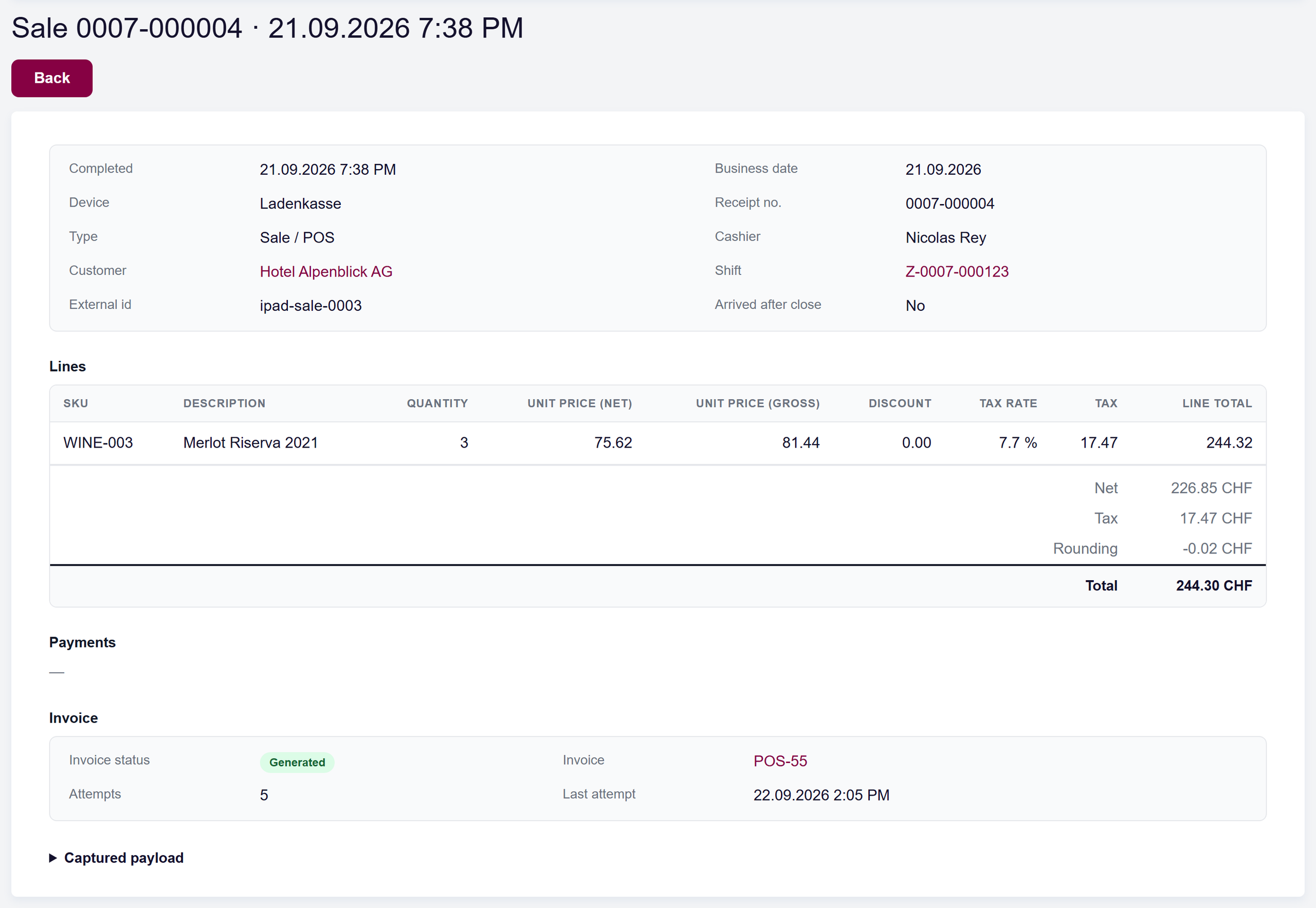
Task: Click the net unit price 75.62
Action: (x=613, y=442)
